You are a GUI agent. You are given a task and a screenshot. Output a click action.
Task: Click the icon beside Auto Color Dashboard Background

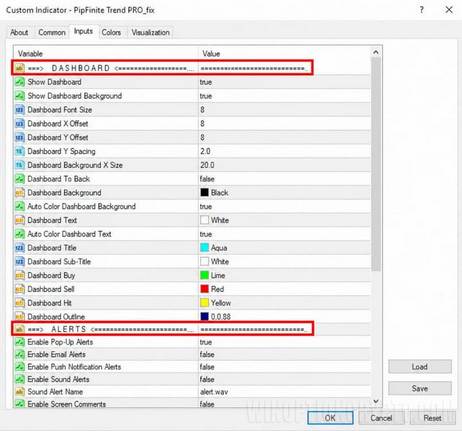(20, 206)
